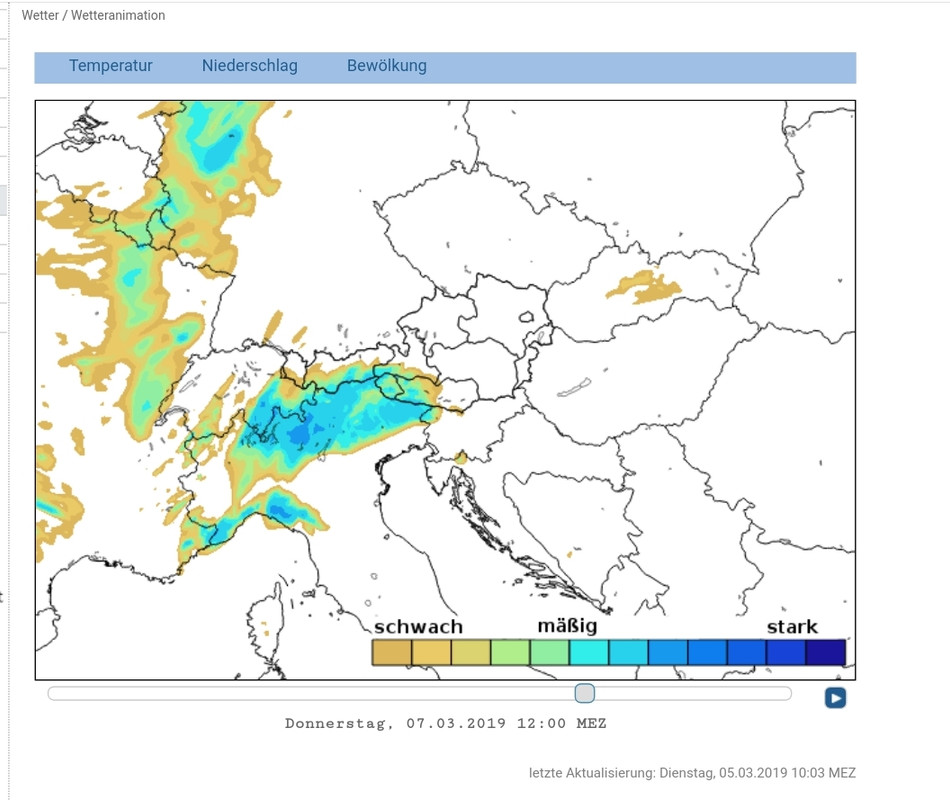Click the Wetter / Wetteranimation breadcrumb
This screenshot has width=950, height=800.
pos(93,15)
